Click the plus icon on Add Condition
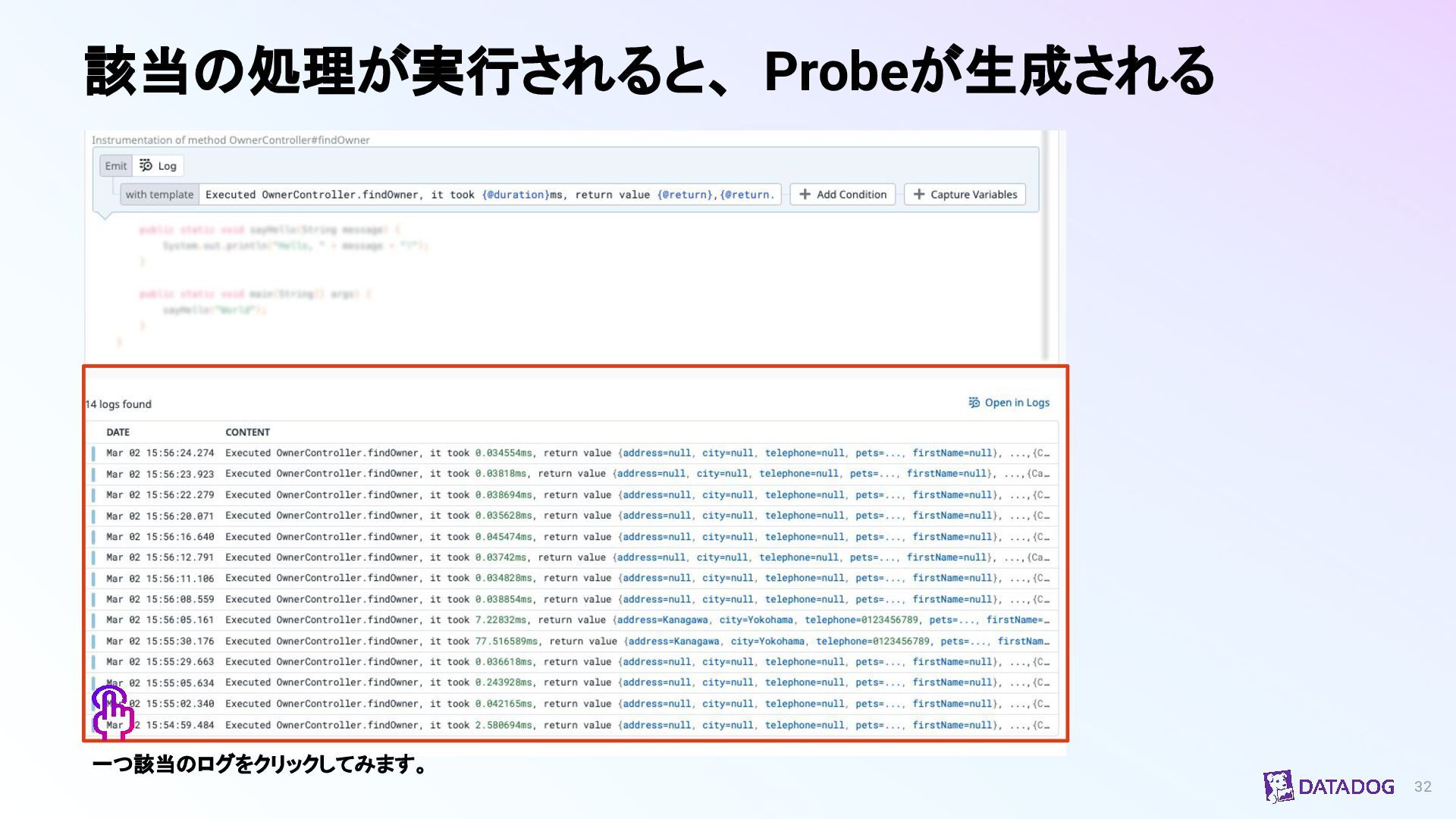The image size is (1456, 819). tap(805, 194)
